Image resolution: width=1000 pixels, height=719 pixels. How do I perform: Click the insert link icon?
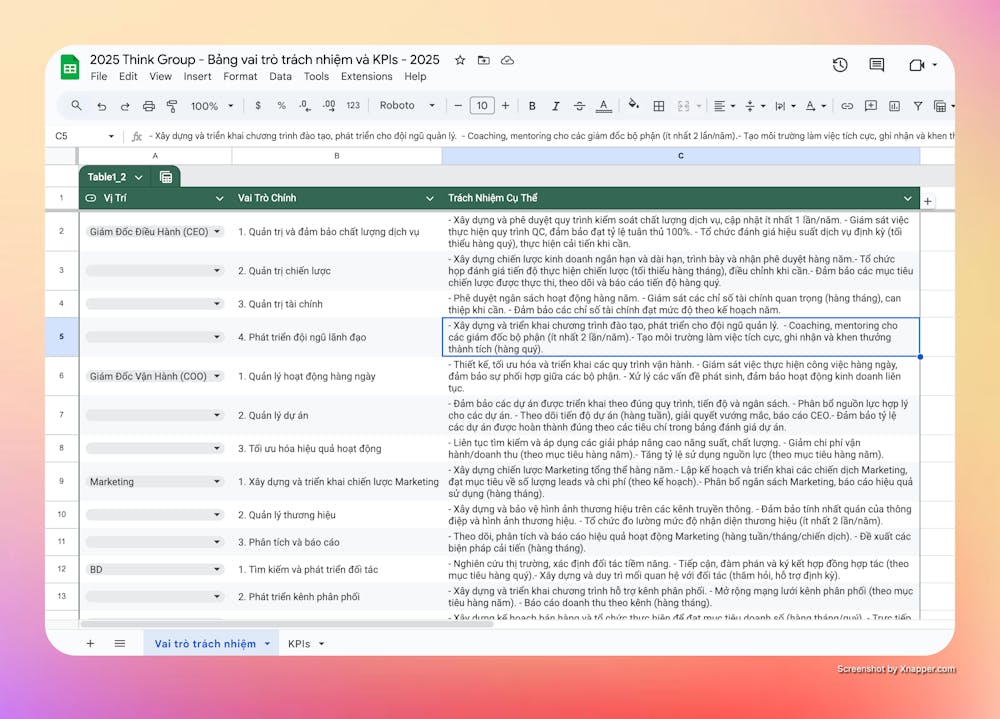point(847,106)
